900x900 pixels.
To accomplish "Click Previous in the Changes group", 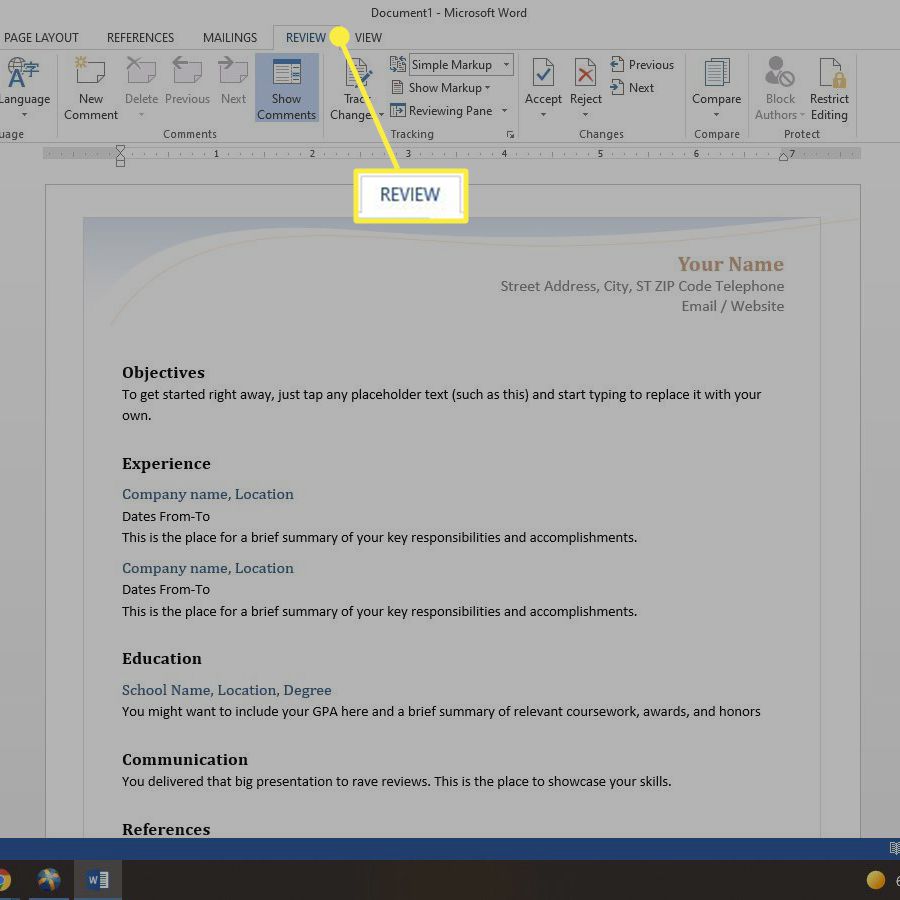I will coord(643,64).
